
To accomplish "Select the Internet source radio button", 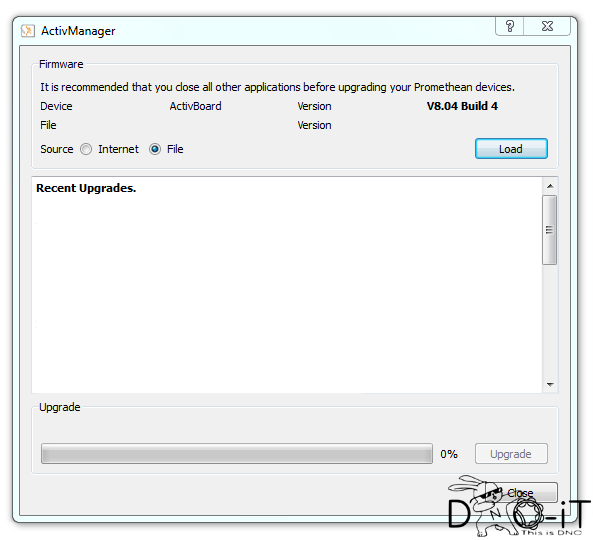I will pyautogui.click(x=86, y=149).
